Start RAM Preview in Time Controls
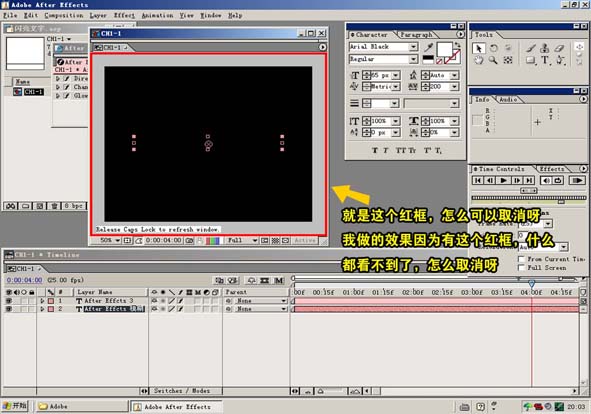 coord(577,180)
